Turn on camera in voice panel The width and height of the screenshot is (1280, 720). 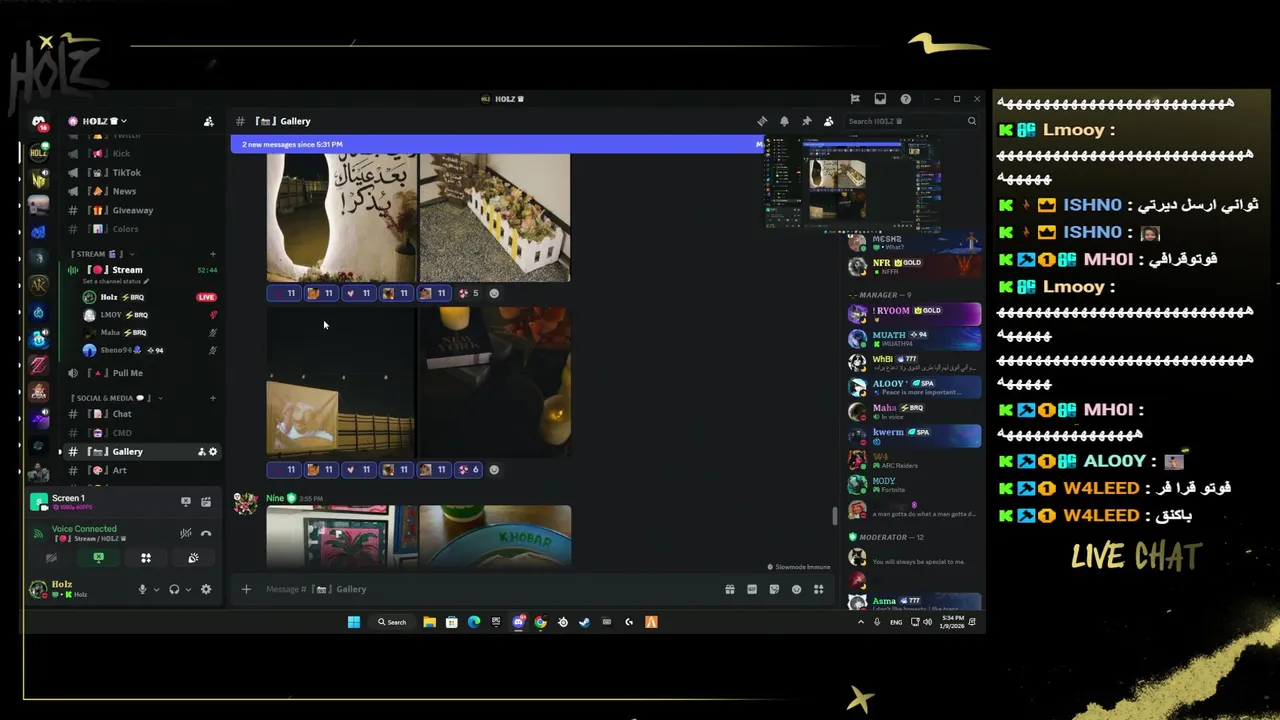[51, 558]
